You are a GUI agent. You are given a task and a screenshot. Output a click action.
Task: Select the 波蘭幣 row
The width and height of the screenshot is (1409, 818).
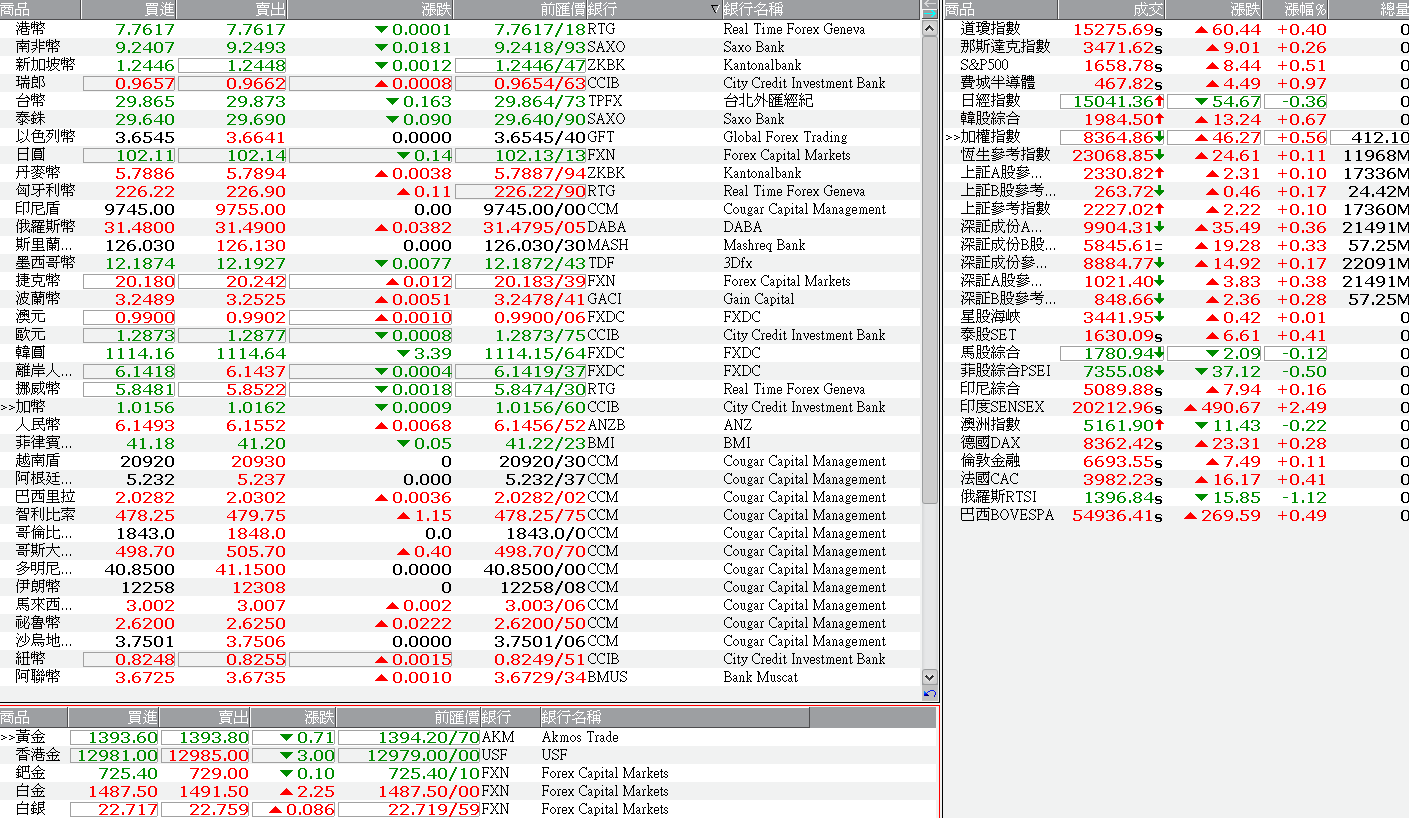click(x=460, y=299)
